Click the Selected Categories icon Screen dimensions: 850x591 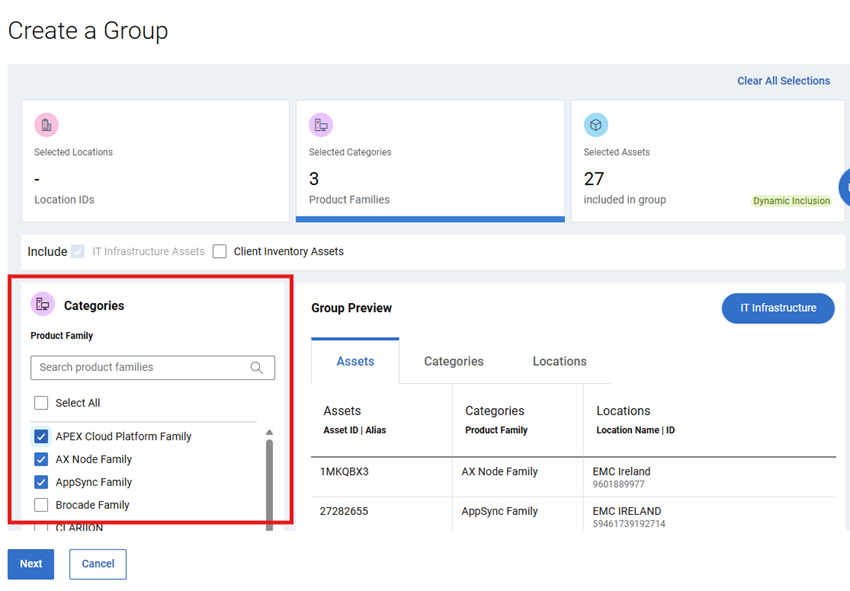pyautogui.click(x=321, y=125)
